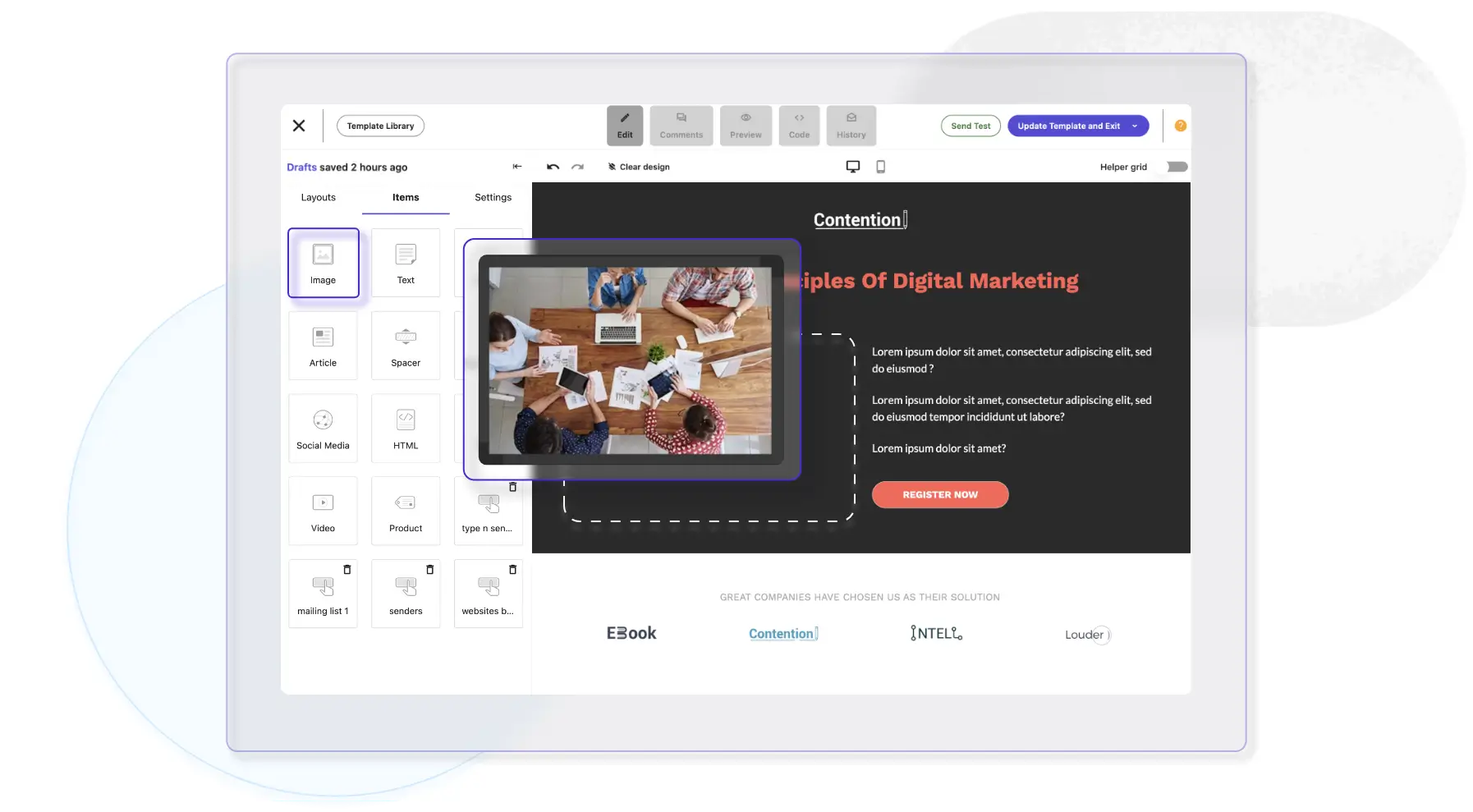The height and width of the screenshot is (812, 1473).
Task: Redo the last change
Action: click(577, 167)
